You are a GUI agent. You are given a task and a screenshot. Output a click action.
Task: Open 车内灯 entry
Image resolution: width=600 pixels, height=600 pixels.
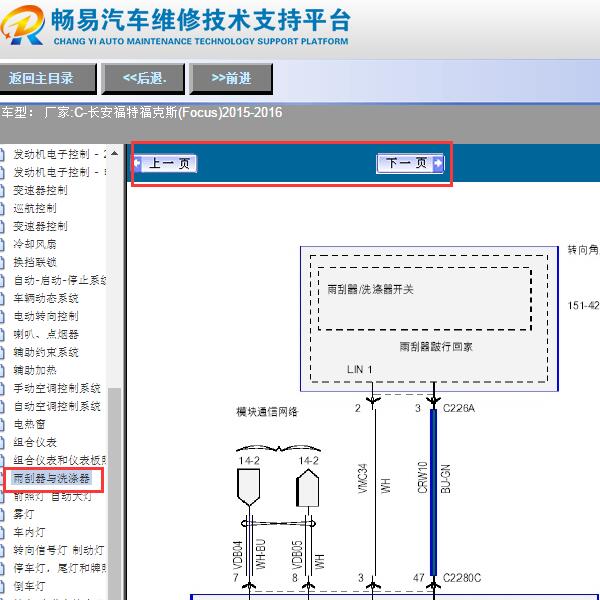pos(29,532)
